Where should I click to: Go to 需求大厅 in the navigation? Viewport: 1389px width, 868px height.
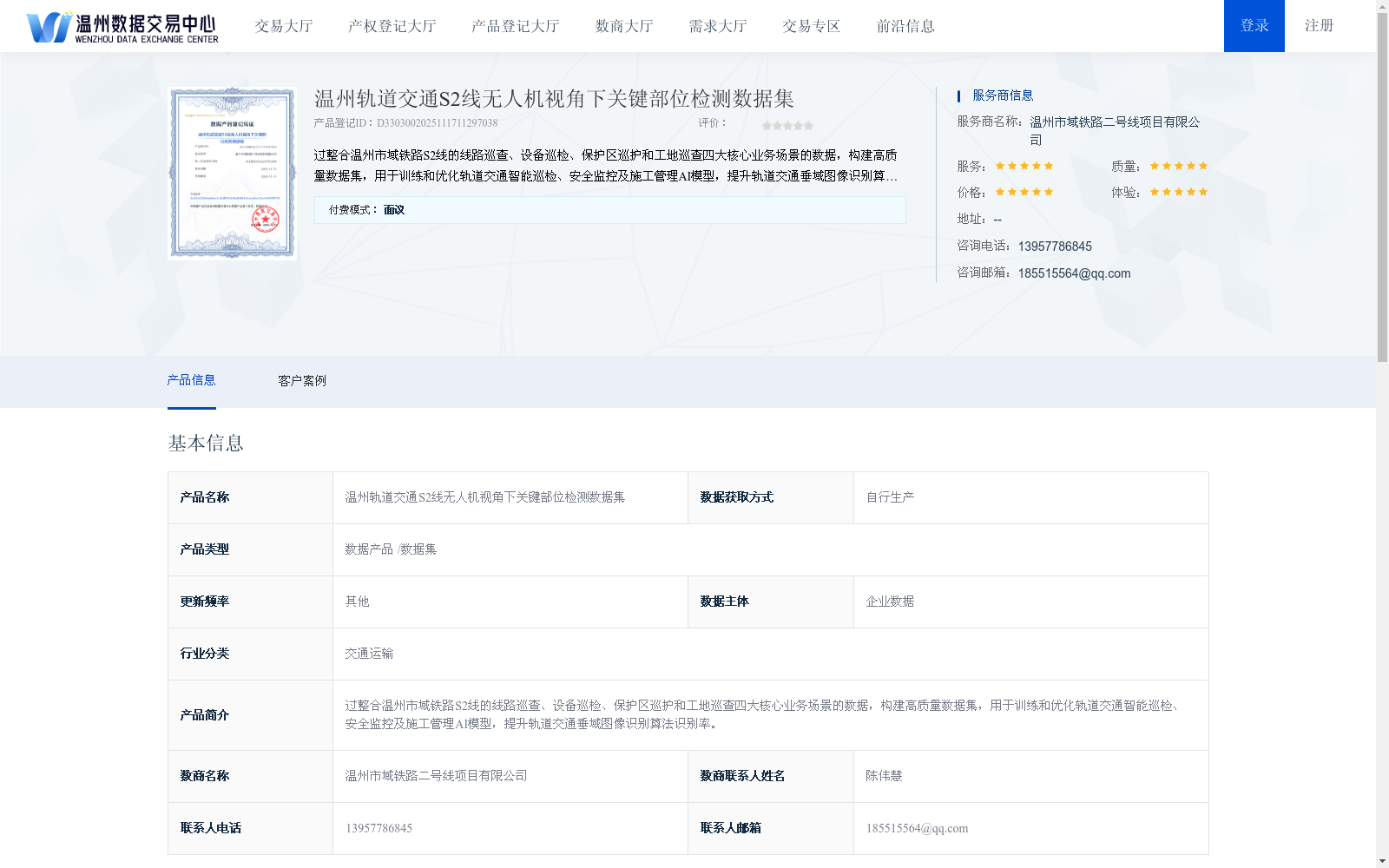tap(718, 26)
